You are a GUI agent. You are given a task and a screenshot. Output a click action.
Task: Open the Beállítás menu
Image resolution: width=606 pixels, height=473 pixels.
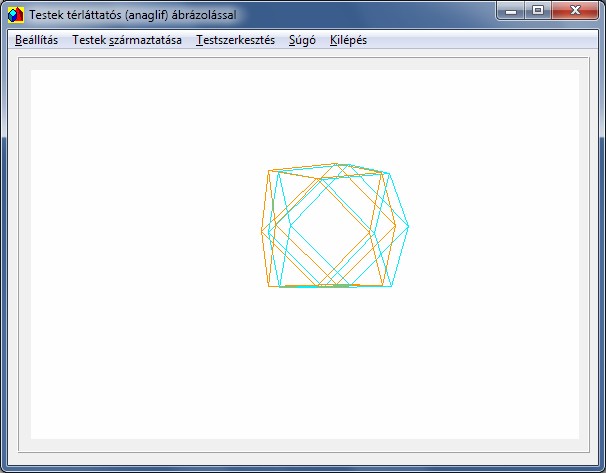click(x=37, y=41)
